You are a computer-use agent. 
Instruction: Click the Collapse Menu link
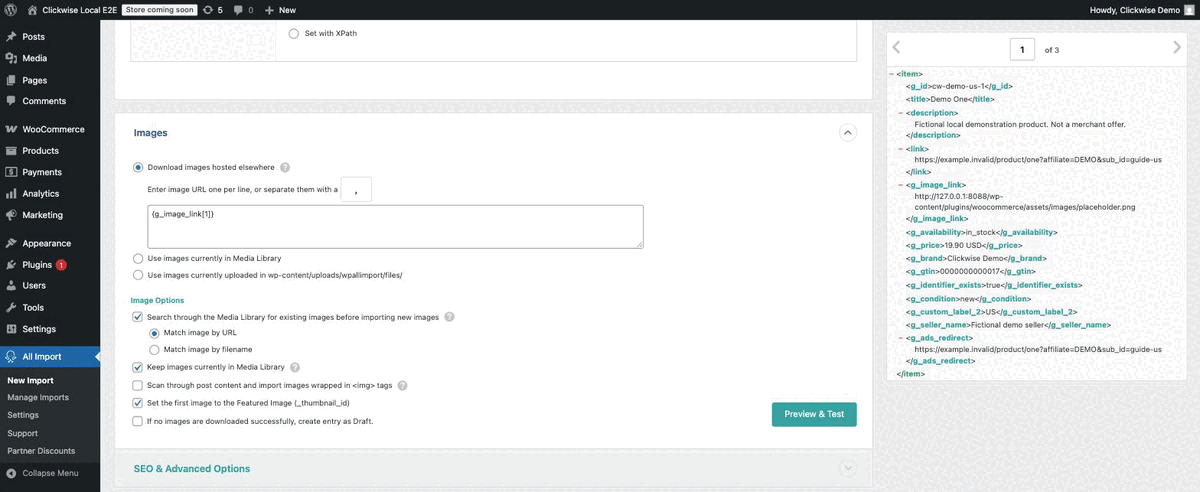click(x=50, y=473)
